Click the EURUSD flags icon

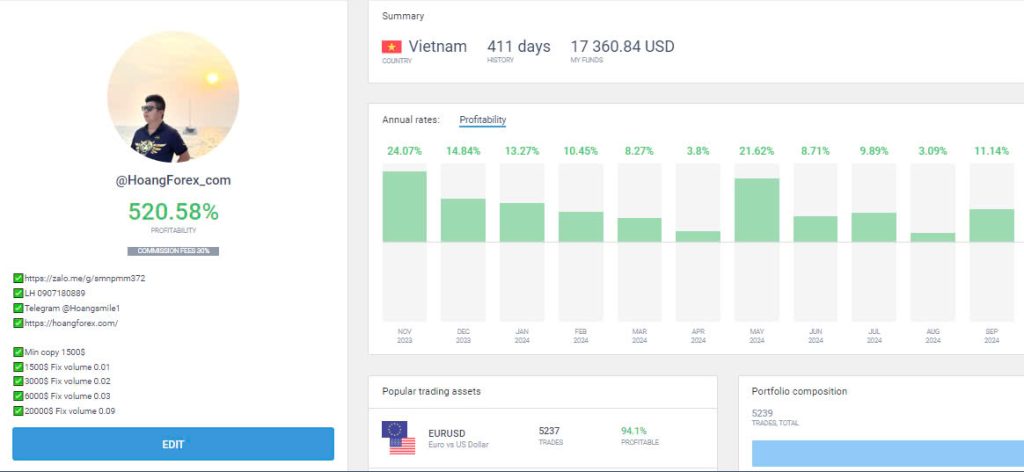pos(398,437)
